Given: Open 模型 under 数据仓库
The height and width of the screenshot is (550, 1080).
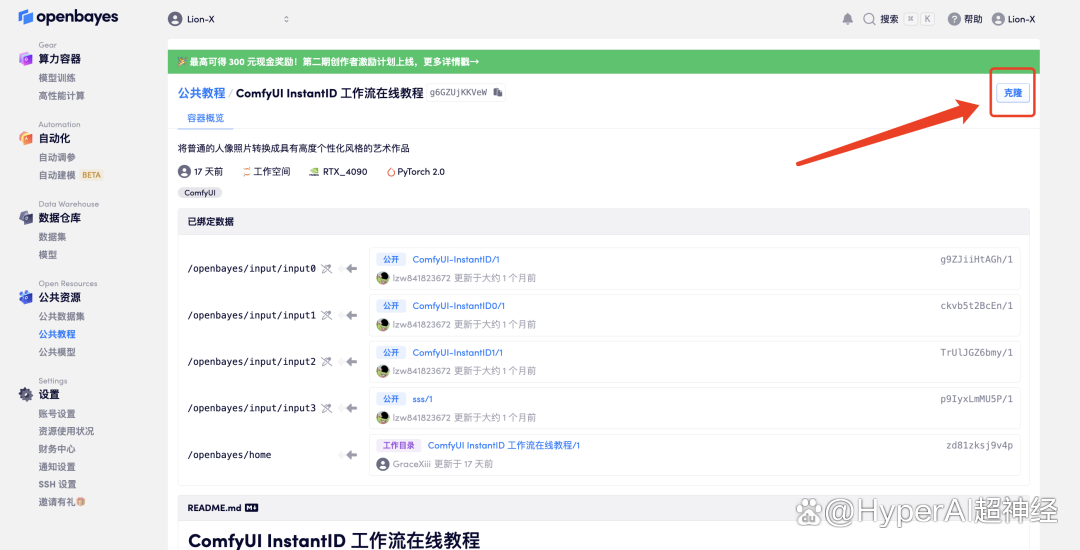Looking at the screenshot, I should pyautogui.click(x=48, y=255).
